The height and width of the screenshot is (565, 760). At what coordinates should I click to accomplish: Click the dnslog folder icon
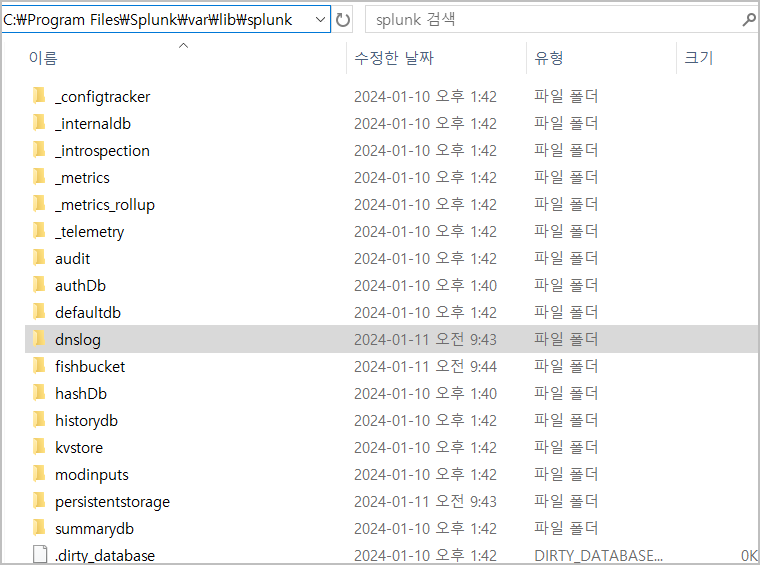click(x=39, y=339)
